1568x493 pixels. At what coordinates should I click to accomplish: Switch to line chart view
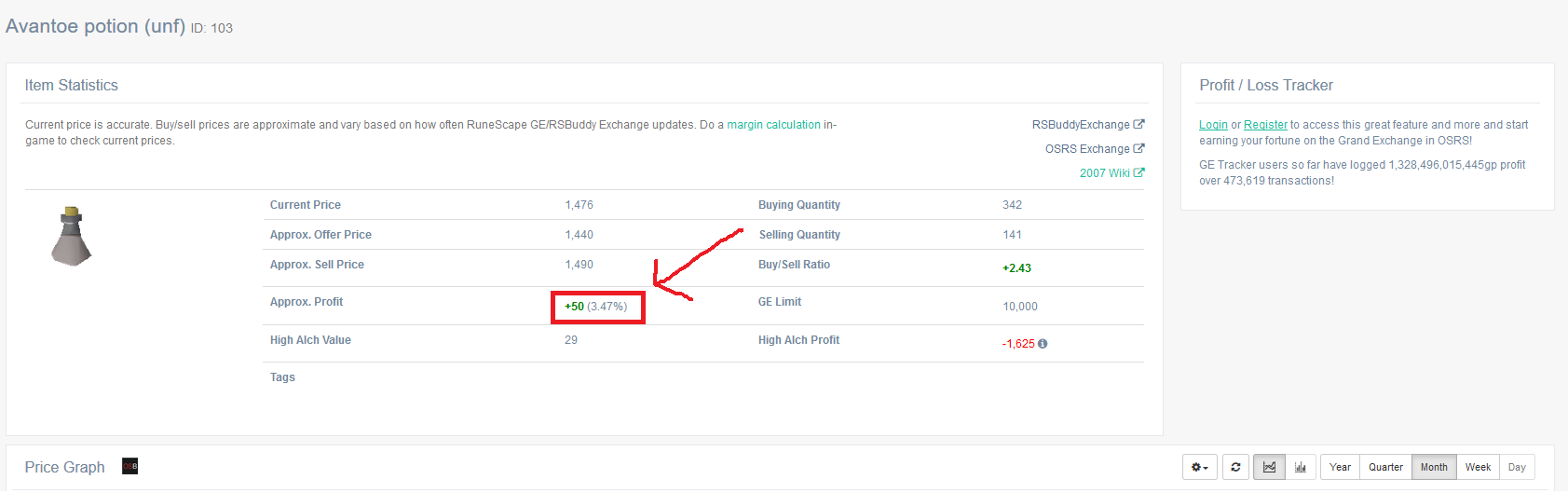click(1269, 467)
